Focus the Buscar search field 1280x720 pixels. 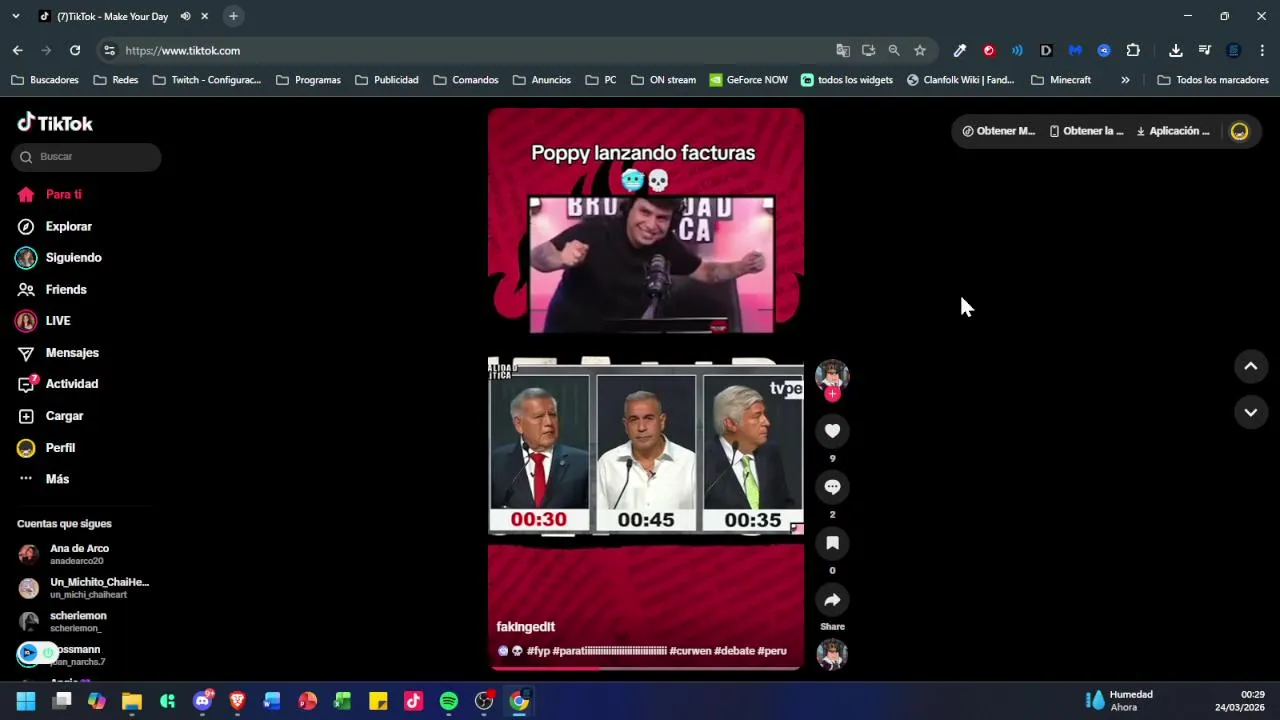87,157
